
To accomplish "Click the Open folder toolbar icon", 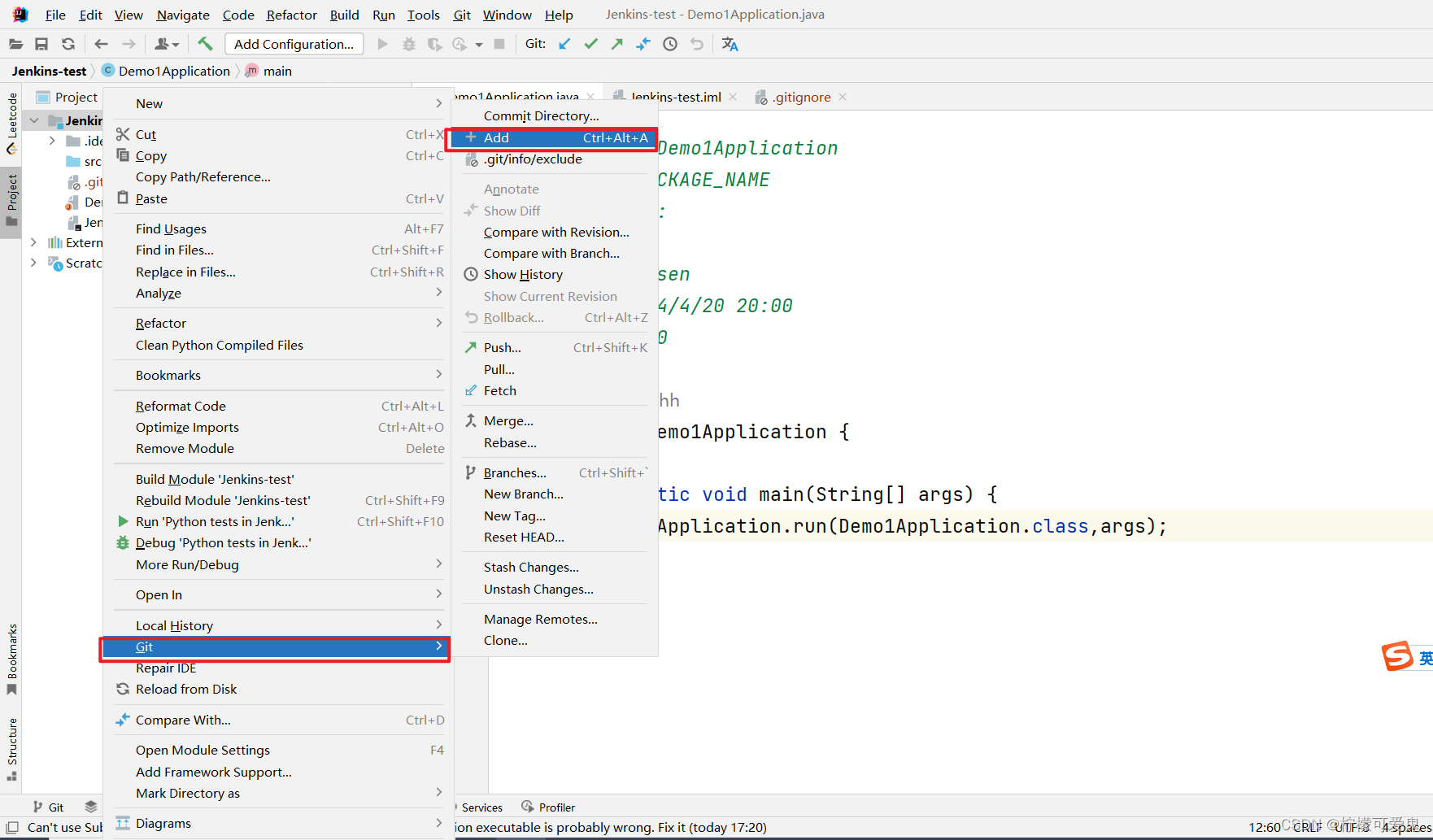I will coord(15,44).
